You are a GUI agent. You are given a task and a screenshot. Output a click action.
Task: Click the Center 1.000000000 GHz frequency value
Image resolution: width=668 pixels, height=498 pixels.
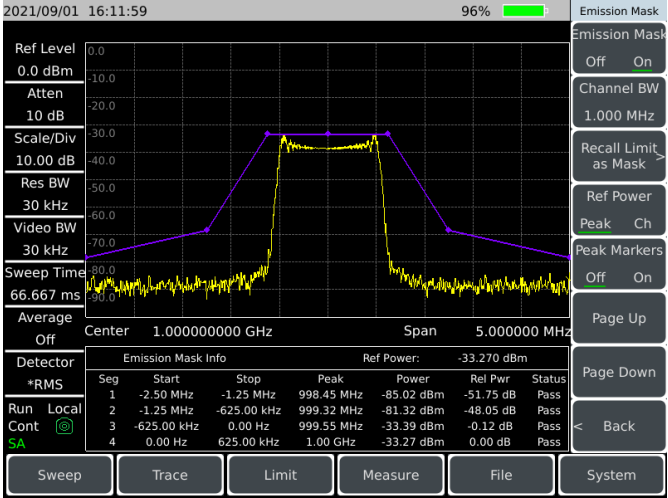(x=213, y=331)
